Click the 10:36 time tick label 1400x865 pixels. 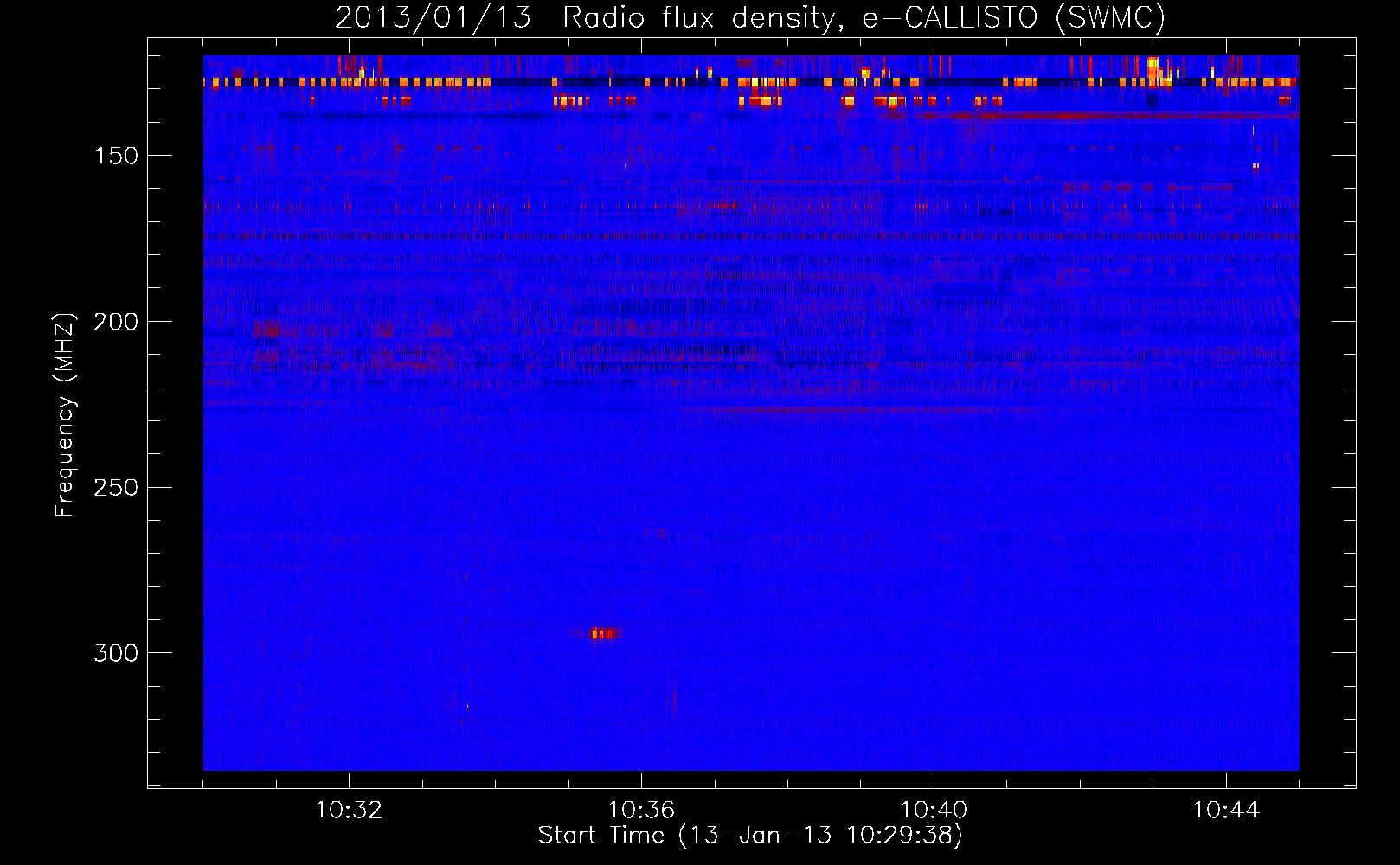tap(641, 810)
